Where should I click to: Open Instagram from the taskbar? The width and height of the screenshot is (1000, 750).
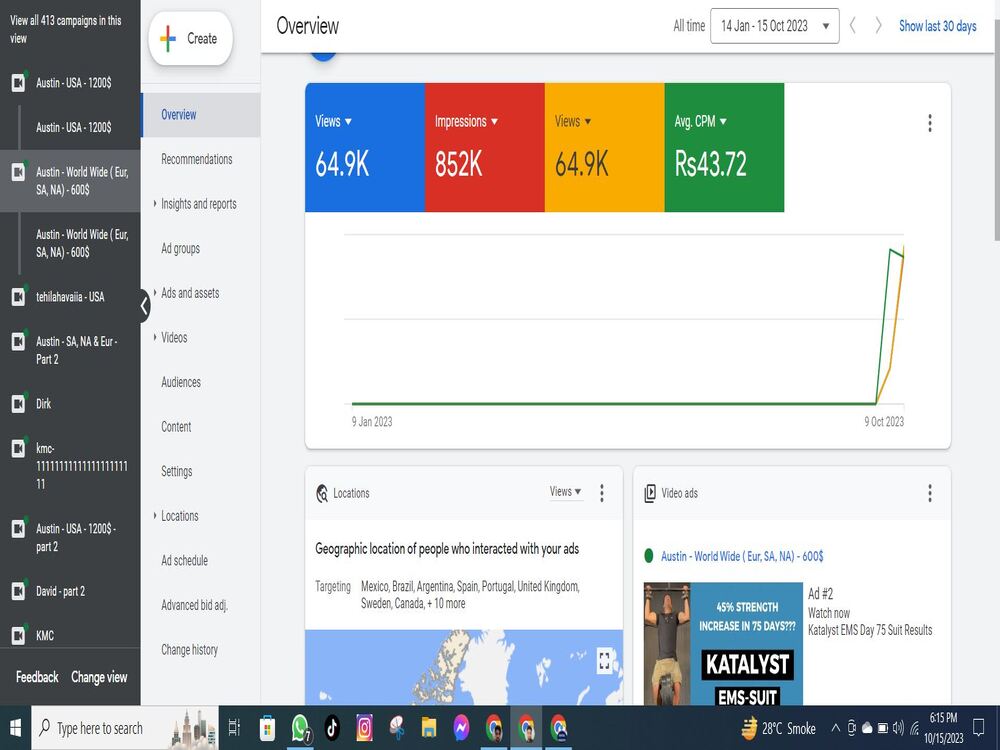coord(364,728)
